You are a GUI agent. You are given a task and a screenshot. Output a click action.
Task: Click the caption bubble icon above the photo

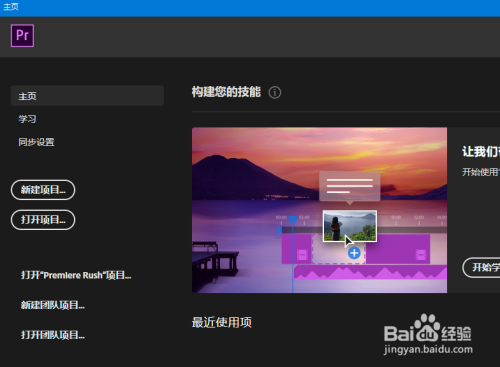click(x=350, y=187)
